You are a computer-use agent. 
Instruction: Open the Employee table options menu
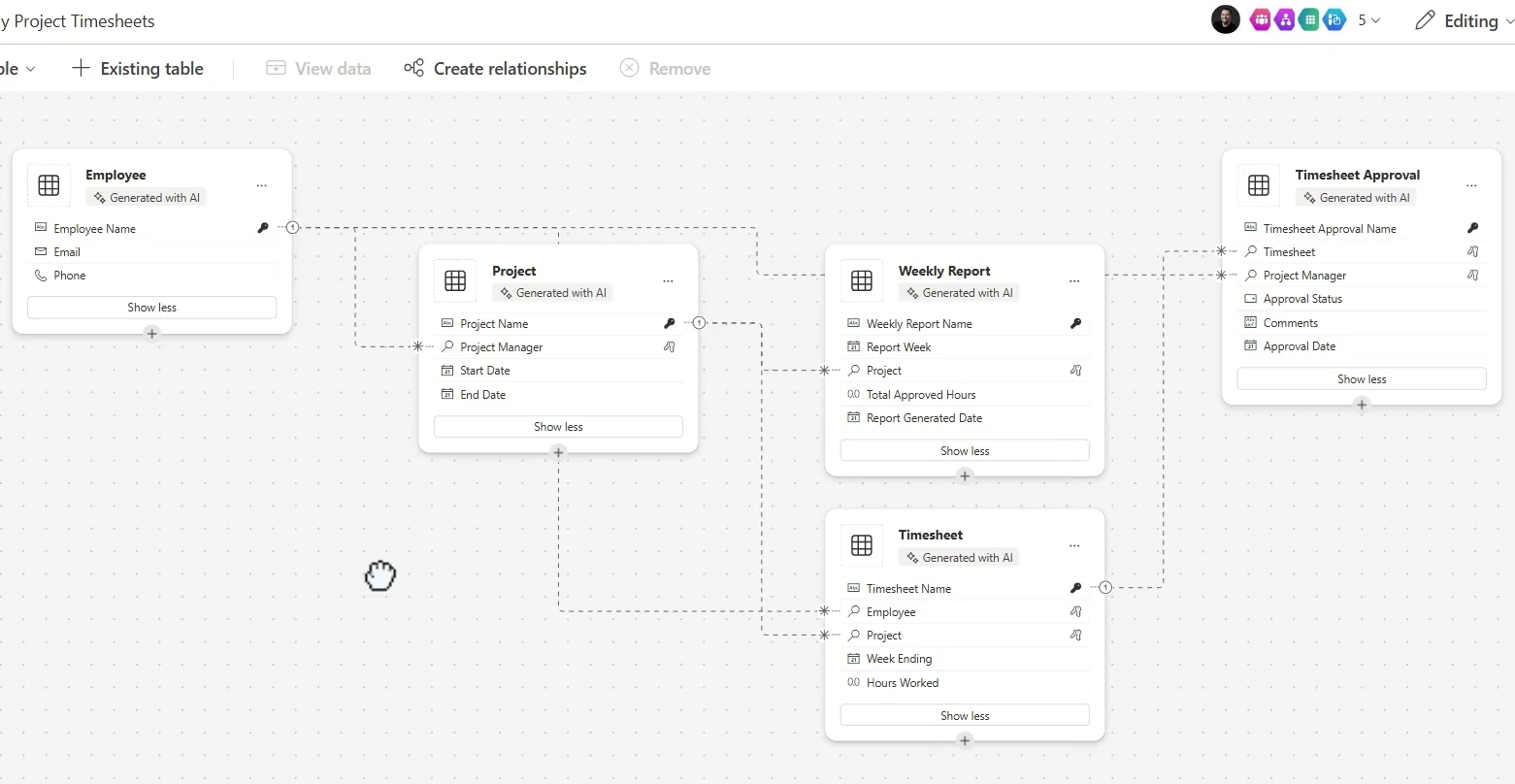(x=262, y=185)
